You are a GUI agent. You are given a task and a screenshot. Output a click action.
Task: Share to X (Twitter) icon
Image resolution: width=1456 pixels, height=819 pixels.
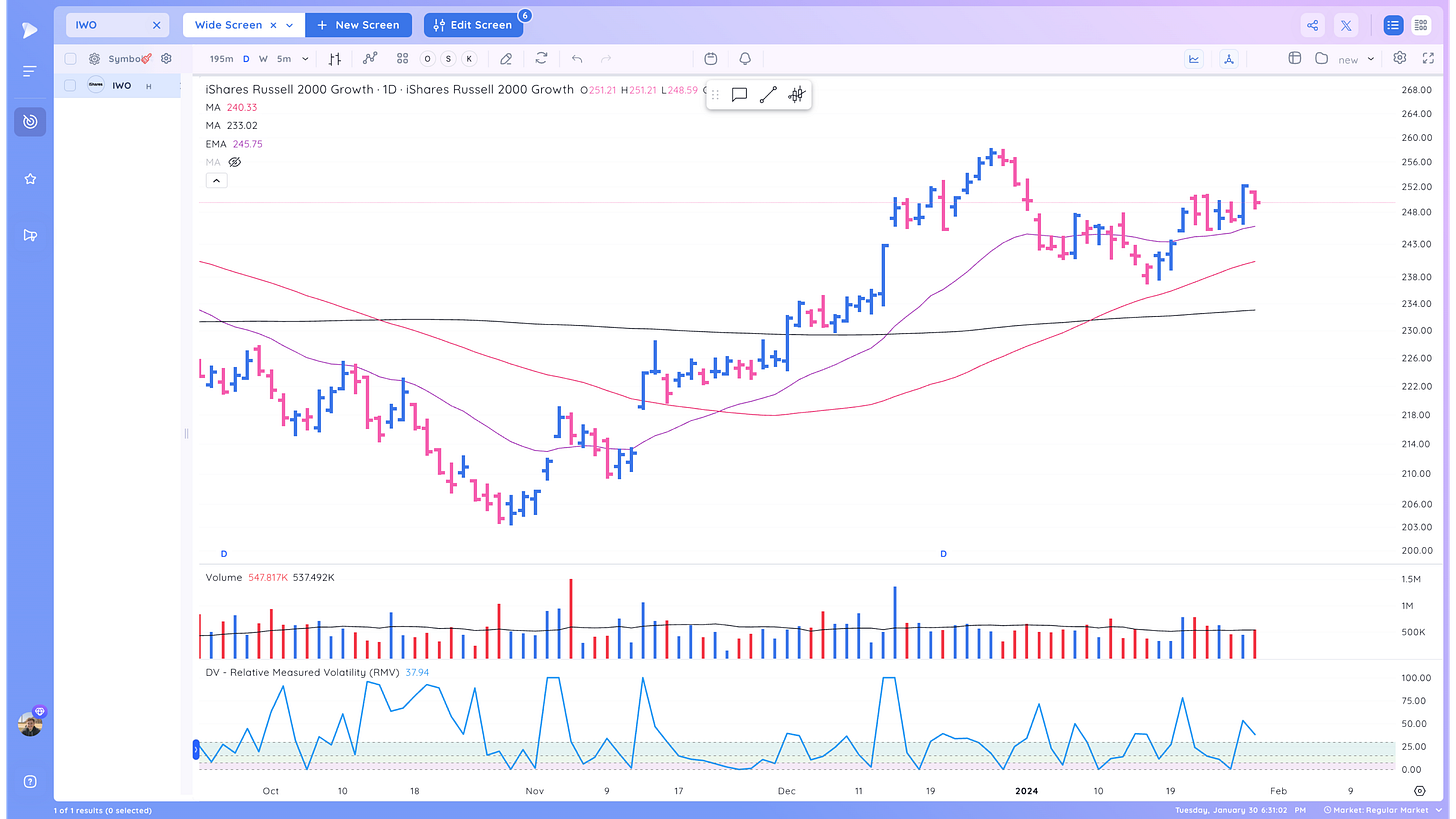pos(1346,25)
